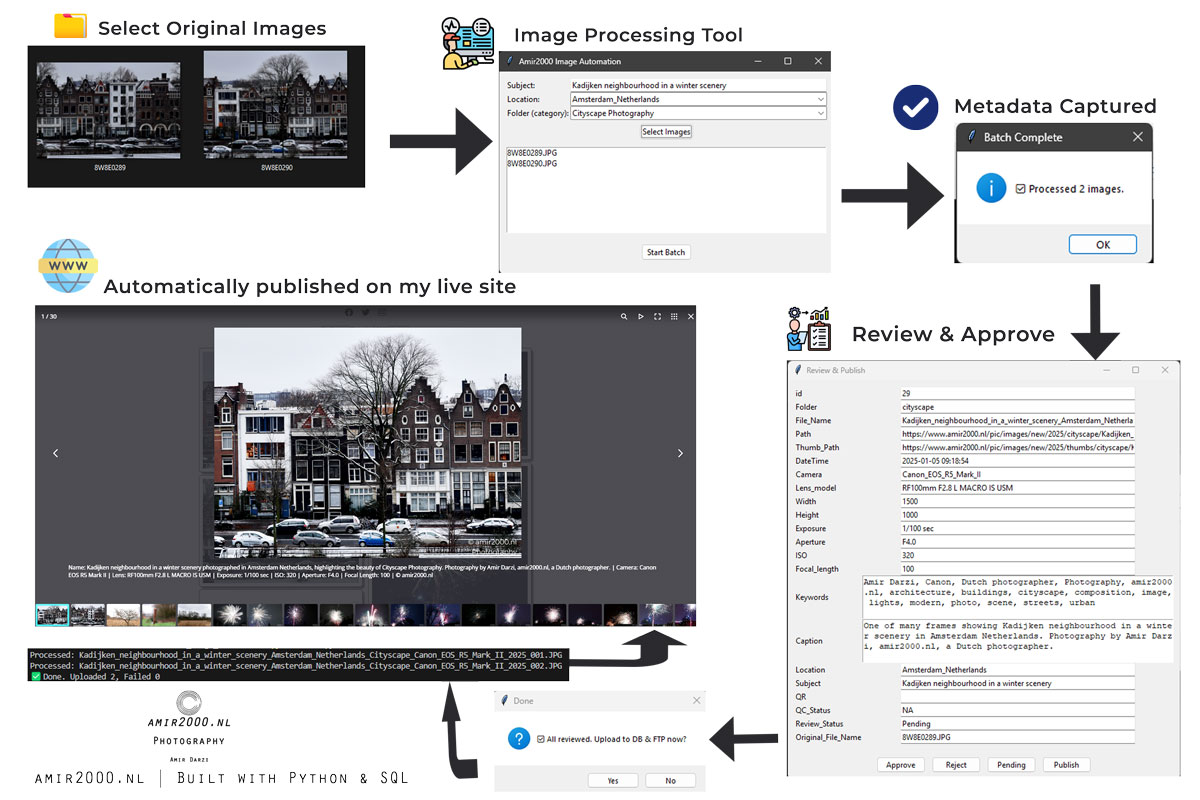The width and height of the screenshot is (1200, 800).
Task: Toggle fullscreen mode in the gallery viewer
Action: pos(657,316)
